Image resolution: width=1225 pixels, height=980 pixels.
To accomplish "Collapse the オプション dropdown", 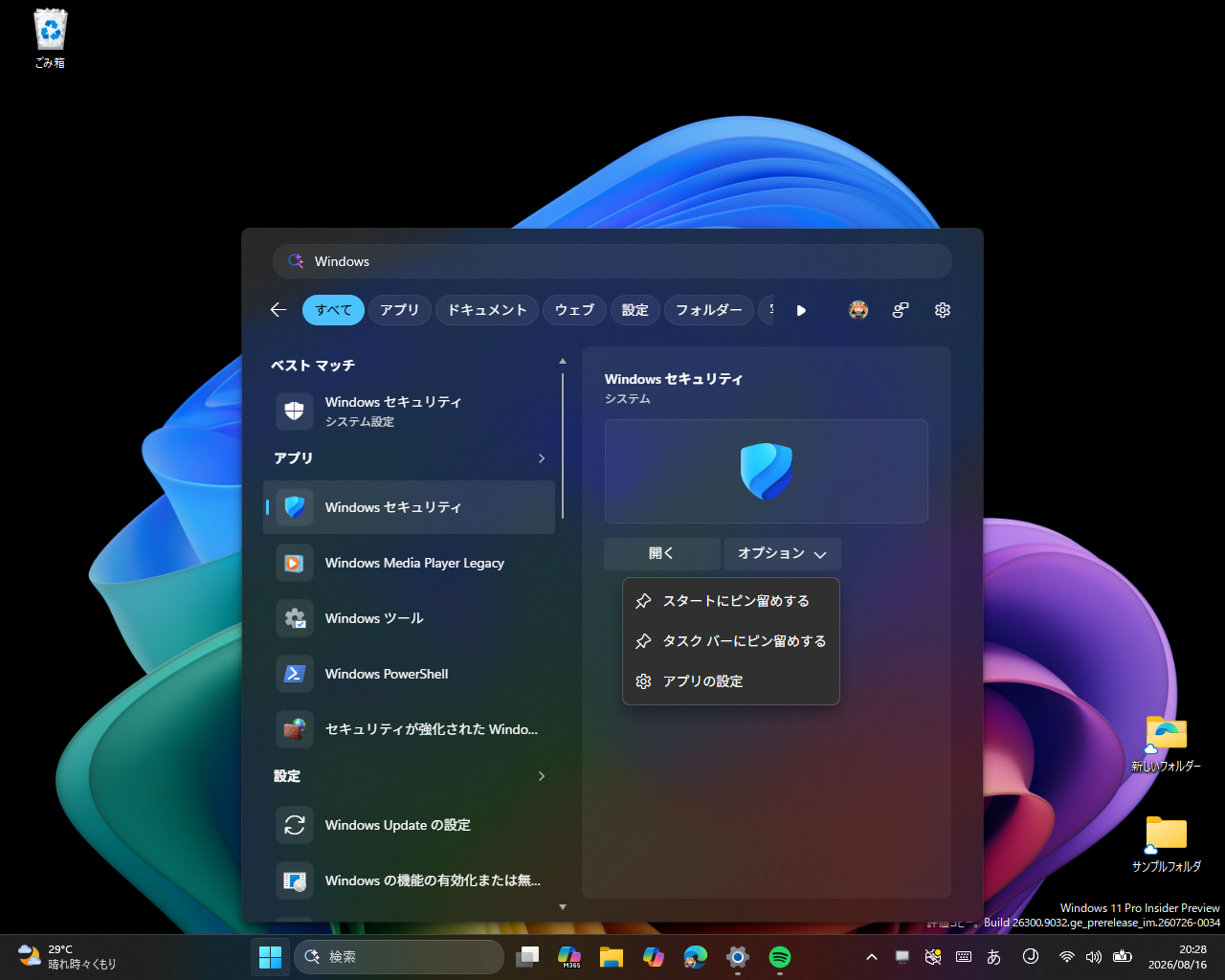I will coord(783,553).
